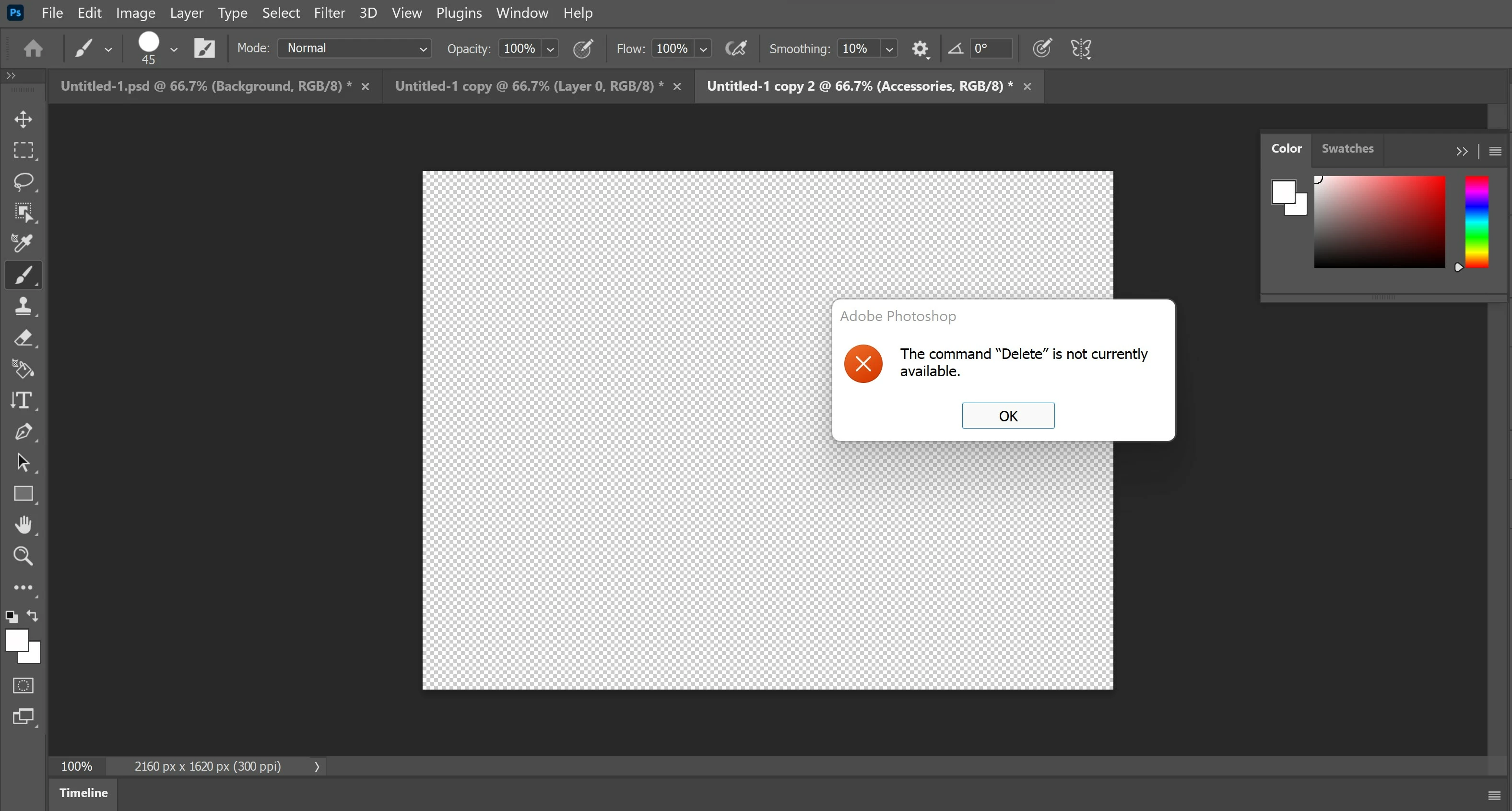Select the Move tool

click(x=24, y=119)
